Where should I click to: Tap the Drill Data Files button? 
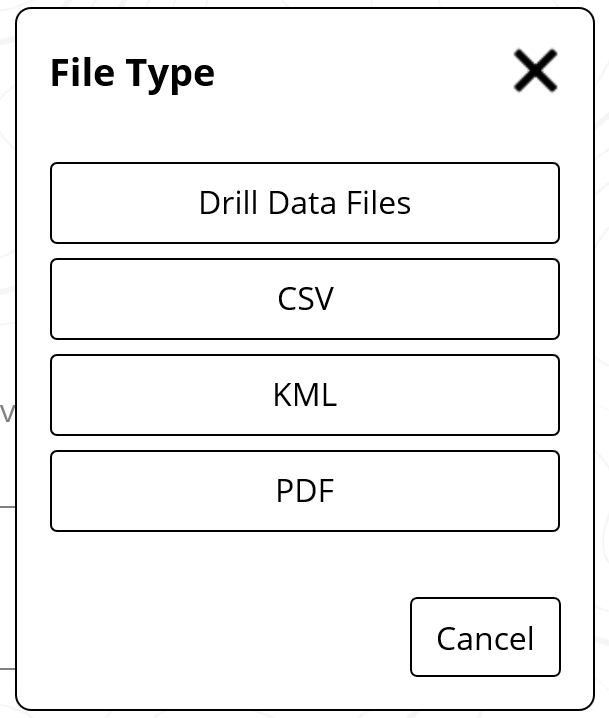(x=304, y=203)
